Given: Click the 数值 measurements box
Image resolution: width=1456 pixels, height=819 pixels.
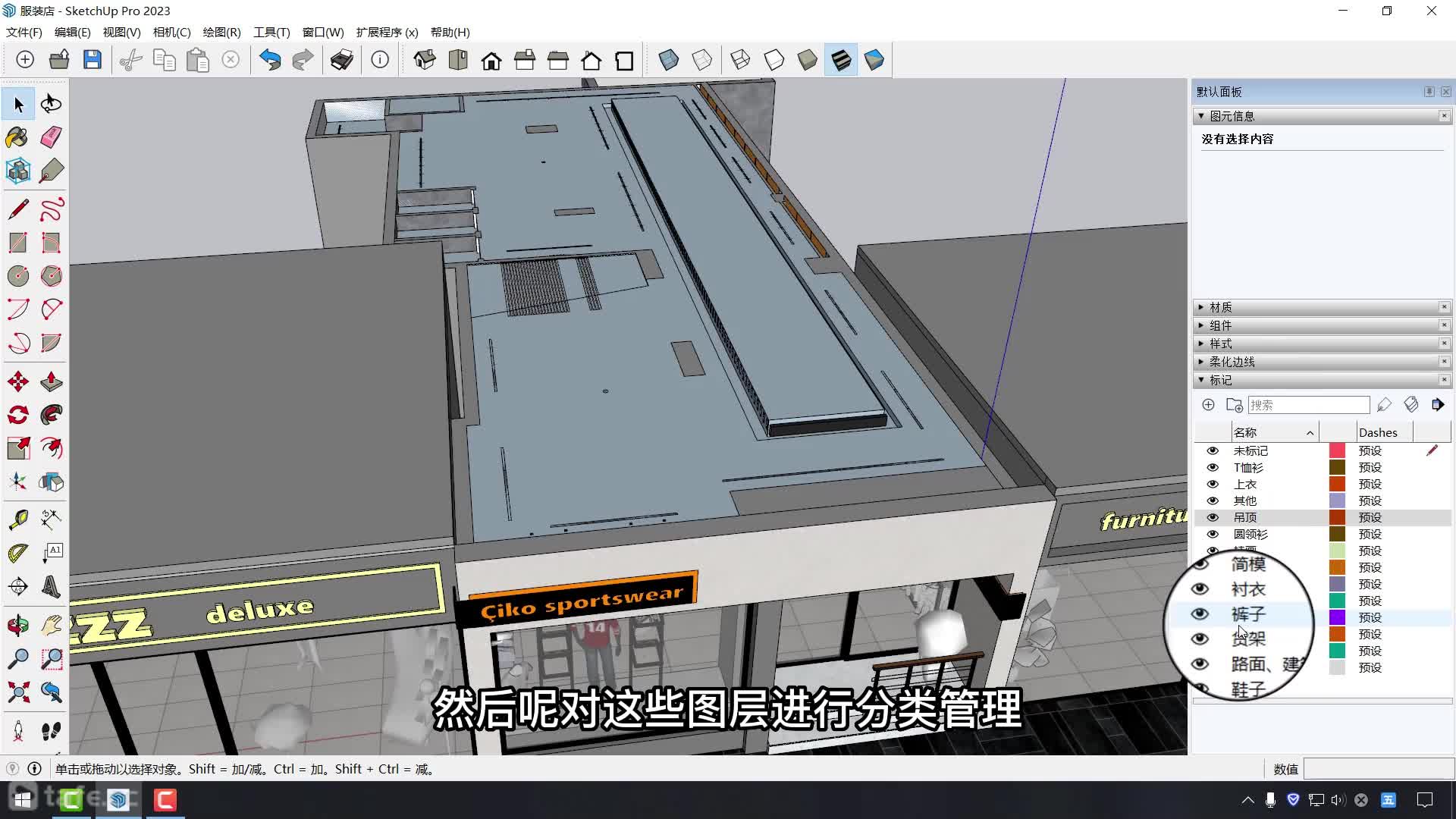Looking at the screenshot, I should pos(1379,769).
